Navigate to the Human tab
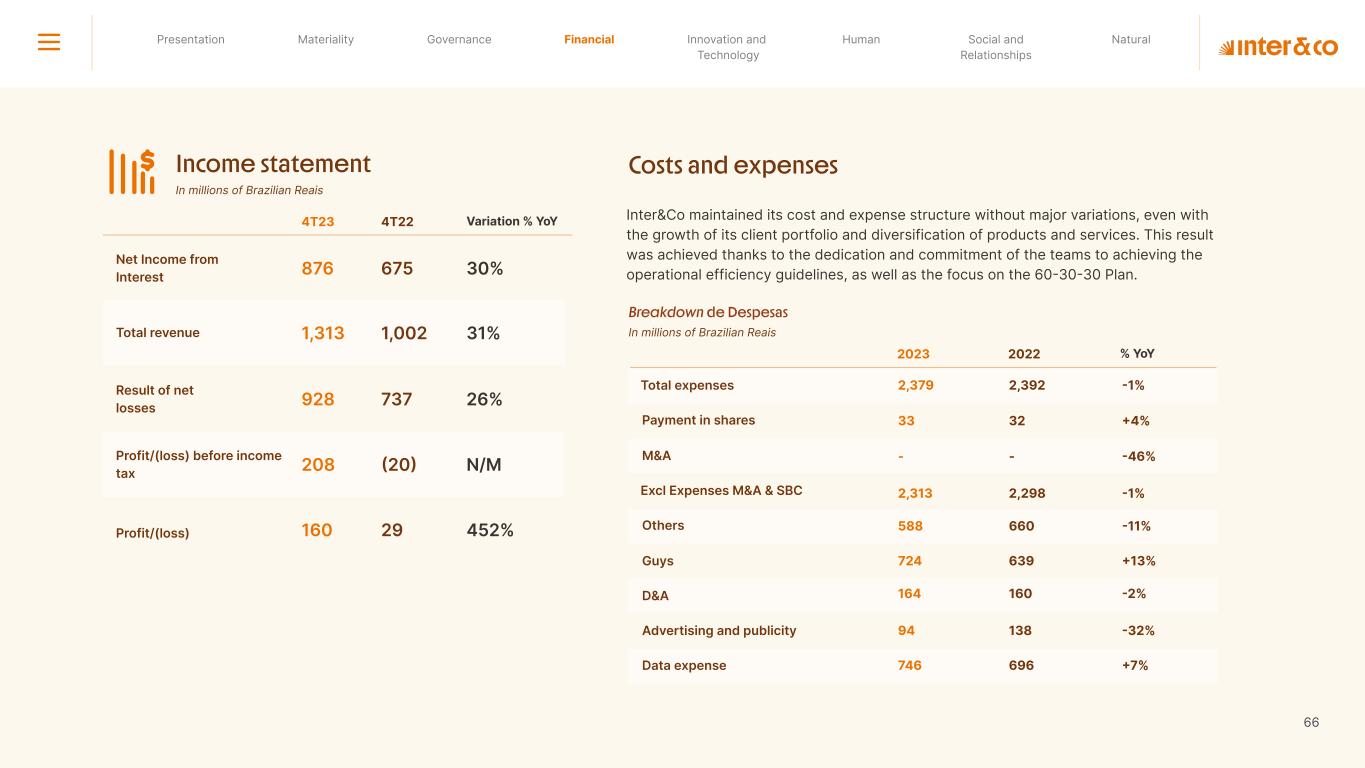1365x768 pixels. 861,40
